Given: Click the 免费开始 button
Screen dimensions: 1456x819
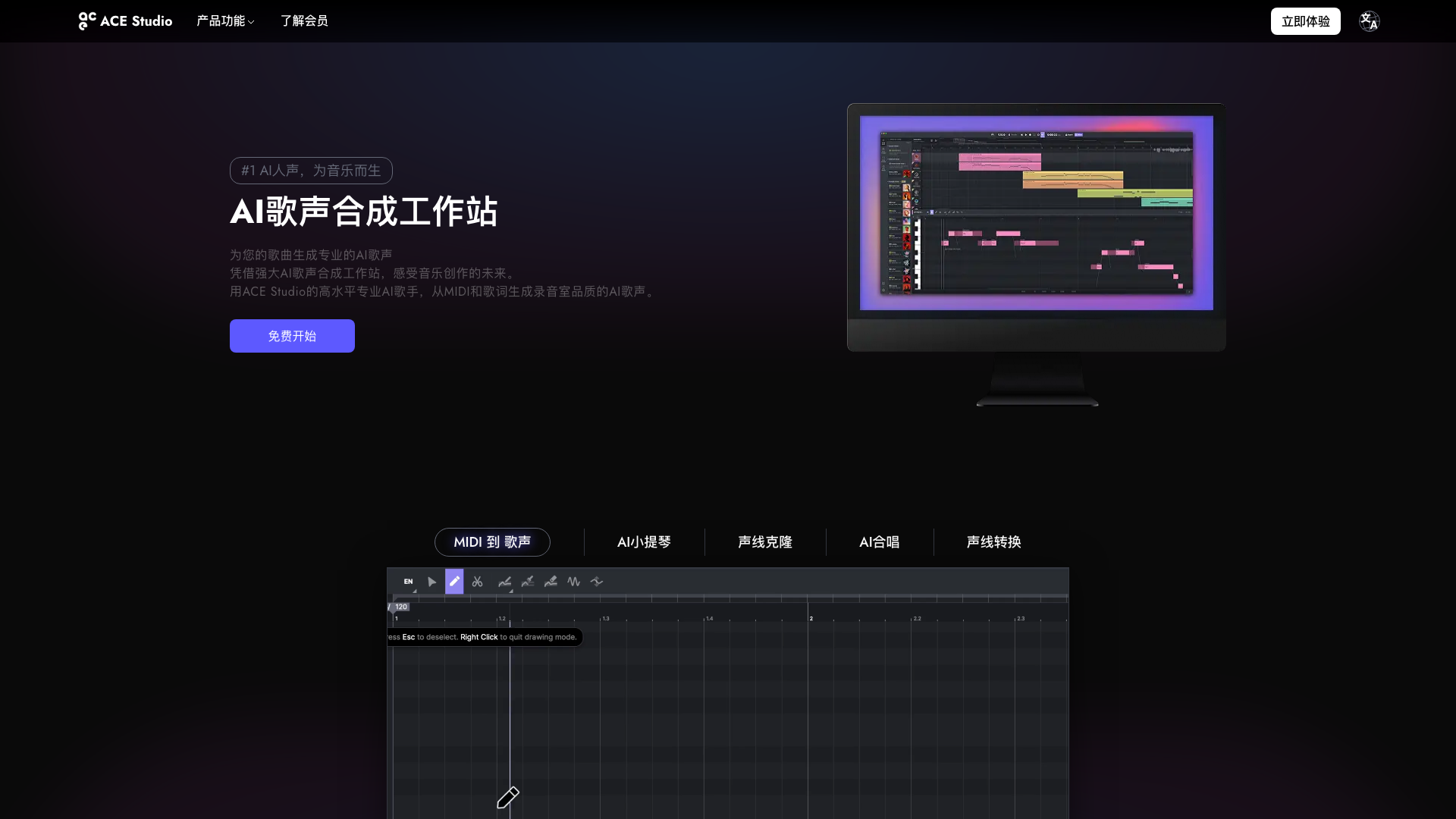Looking at the screenshot, I should coord(292,336).
